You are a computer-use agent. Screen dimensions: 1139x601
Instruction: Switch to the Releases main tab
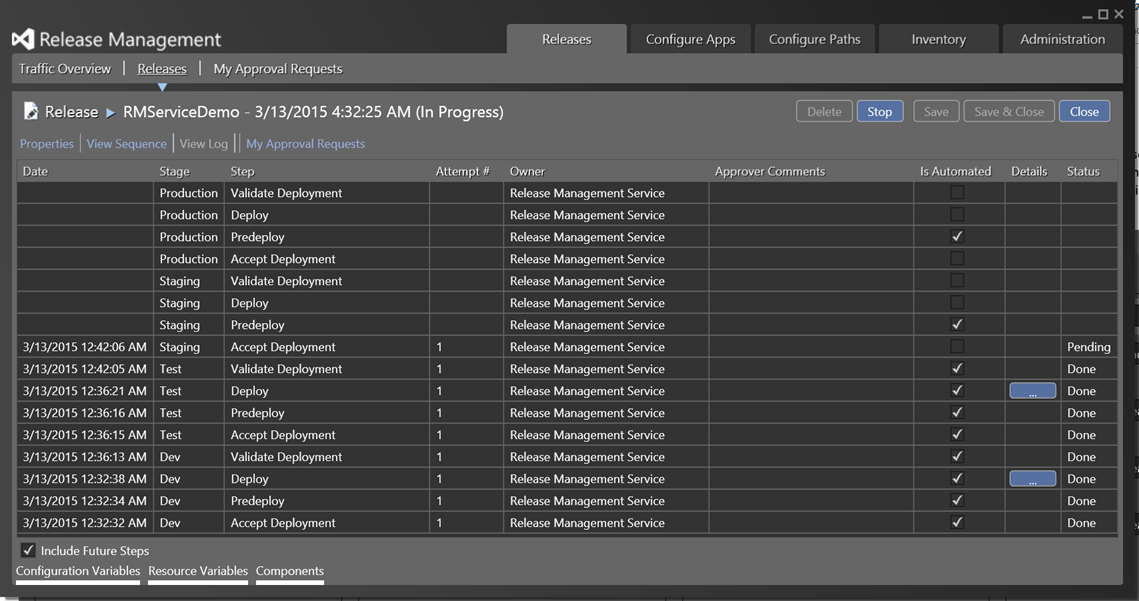click(x=567, y=39)
